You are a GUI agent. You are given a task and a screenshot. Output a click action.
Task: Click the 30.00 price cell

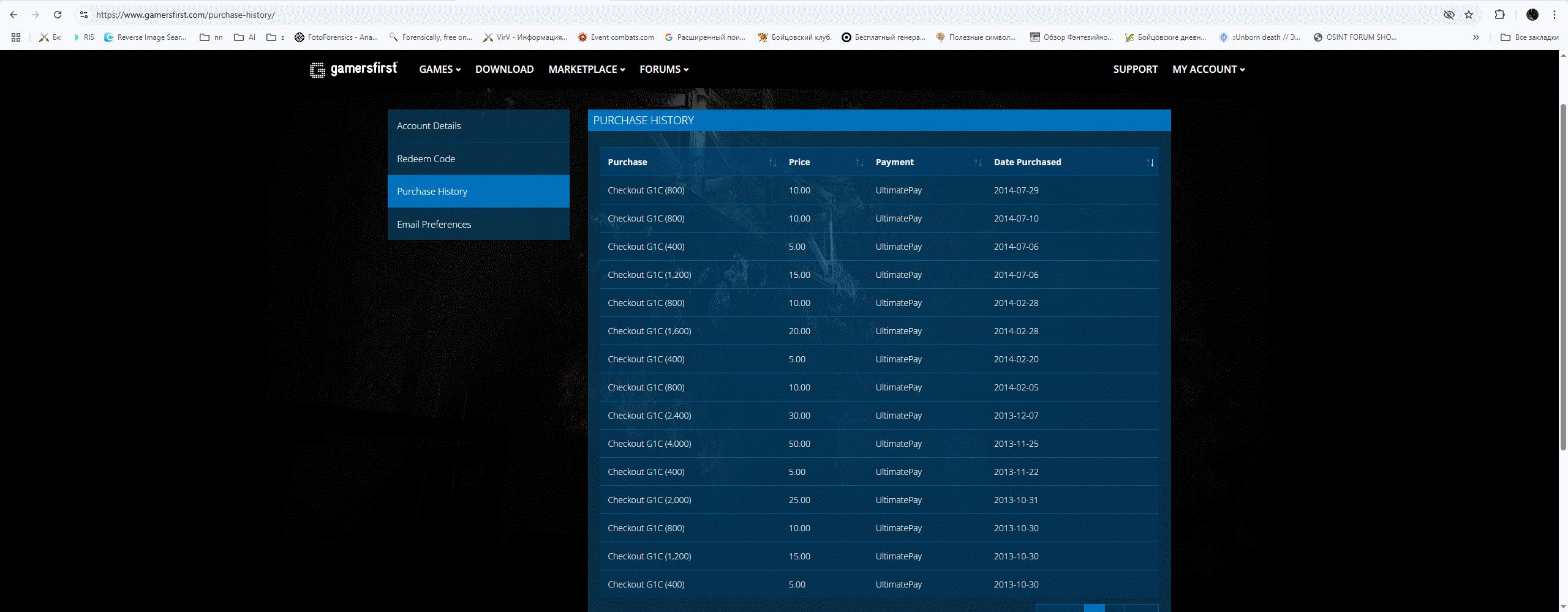(799, 416)
